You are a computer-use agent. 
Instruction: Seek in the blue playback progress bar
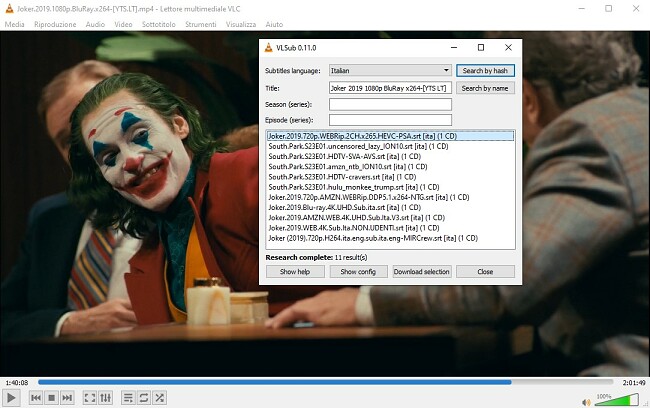pos(325,382)
